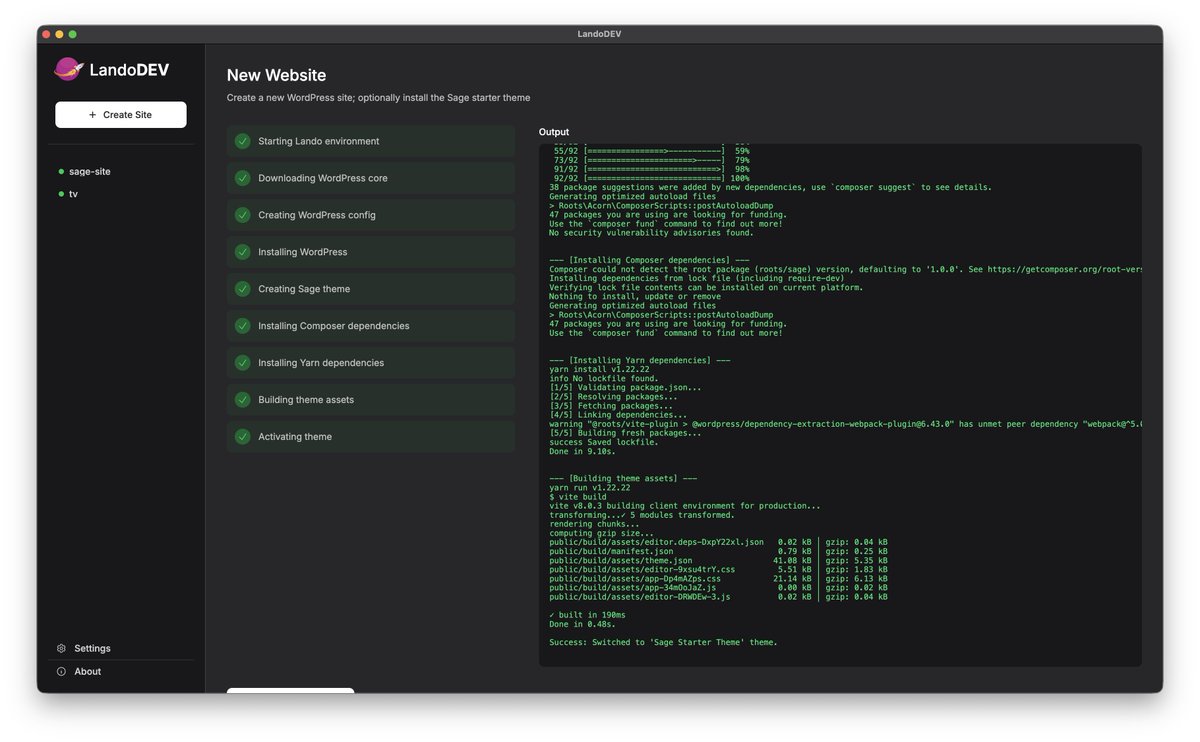This screenshot has width=1200, height=742.
Task: Click the green status dot beside tv
Action: tap(62, 194)
